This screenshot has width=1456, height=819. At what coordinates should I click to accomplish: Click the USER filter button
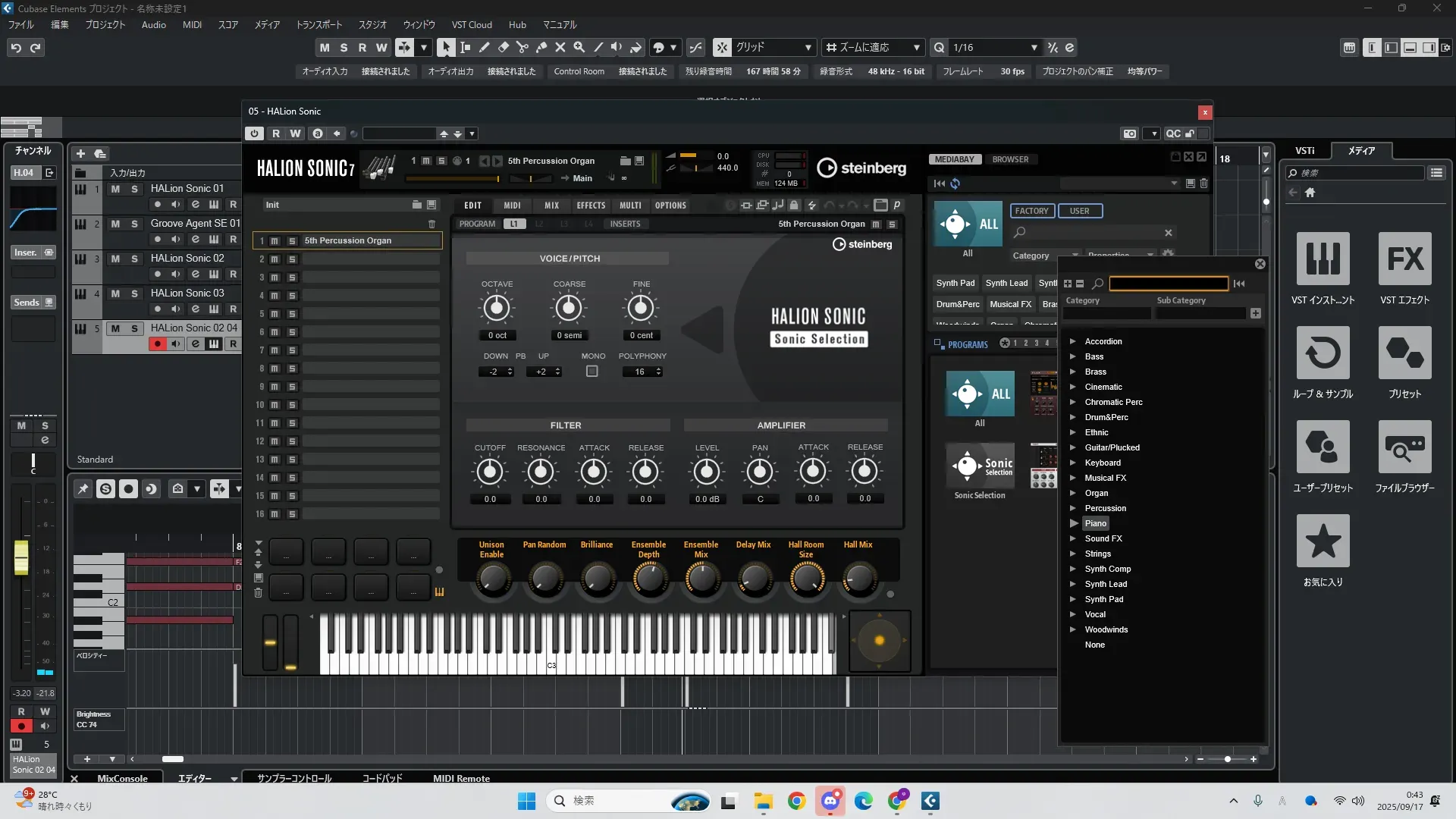1079,211
